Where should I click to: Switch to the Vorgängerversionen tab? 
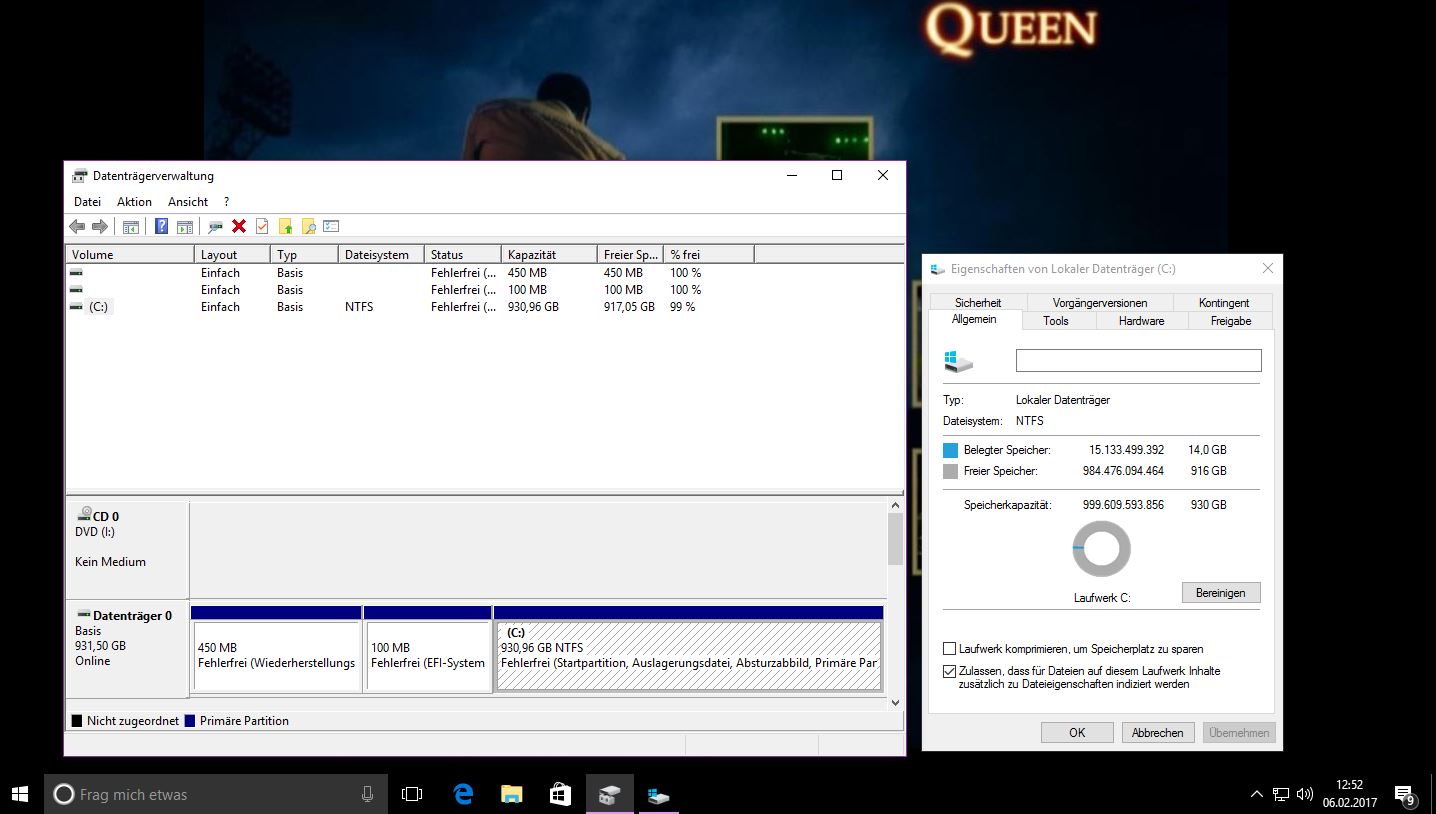[x=1100, y=302]
